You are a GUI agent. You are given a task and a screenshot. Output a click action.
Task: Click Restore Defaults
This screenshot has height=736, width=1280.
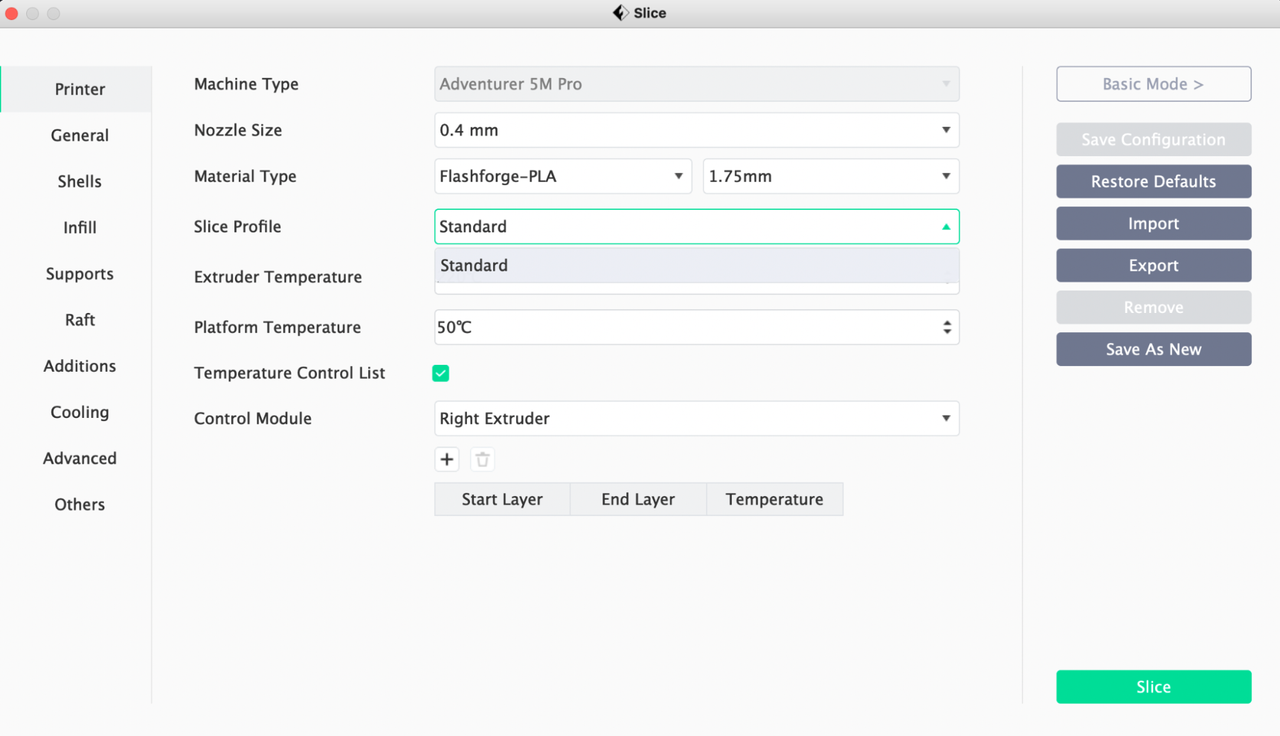point(1153,181)
